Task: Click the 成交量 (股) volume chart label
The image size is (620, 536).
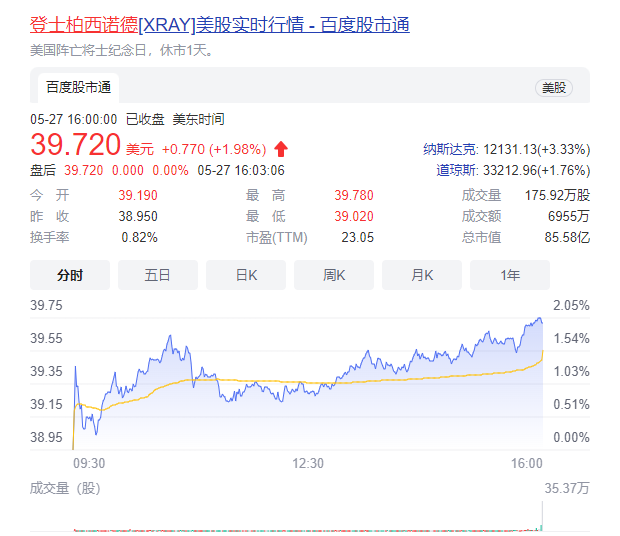Action: pos(65,489)
